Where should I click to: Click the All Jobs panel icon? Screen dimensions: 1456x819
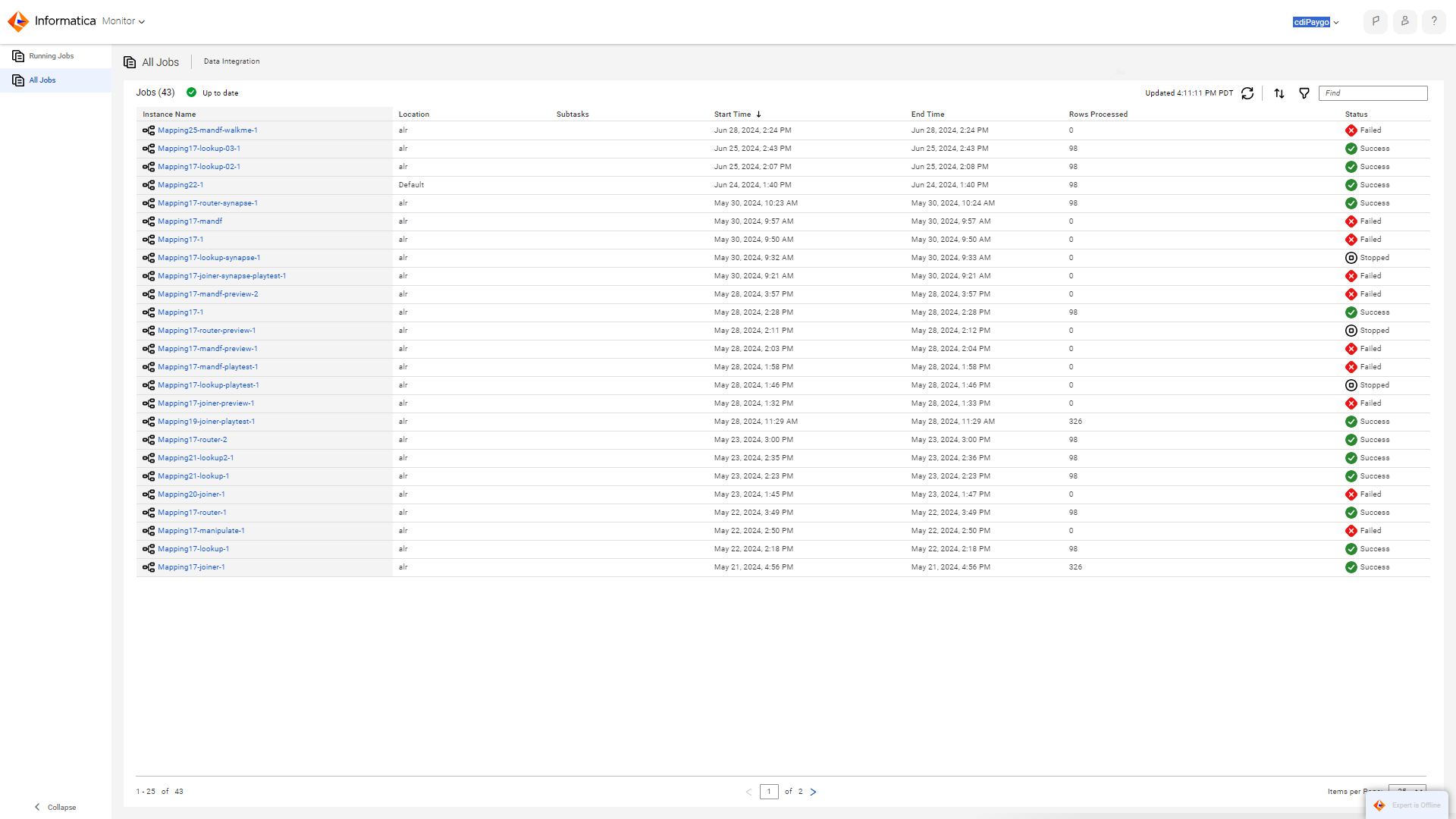point(18,79)
